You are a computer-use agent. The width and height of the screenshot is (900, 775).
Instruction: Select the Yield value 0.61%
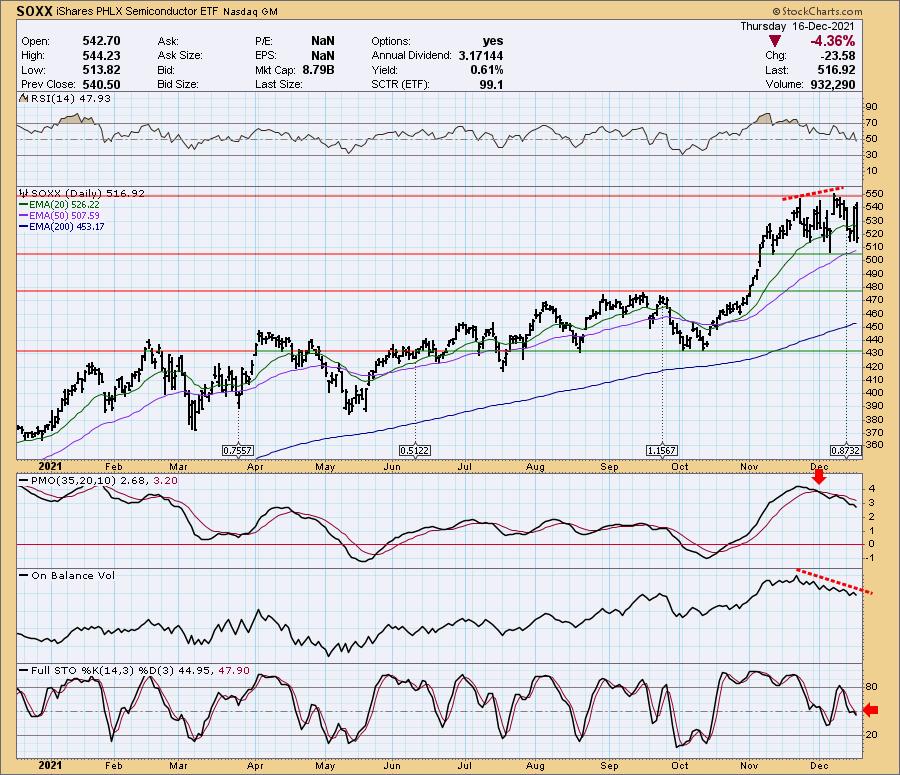[487, 69]
